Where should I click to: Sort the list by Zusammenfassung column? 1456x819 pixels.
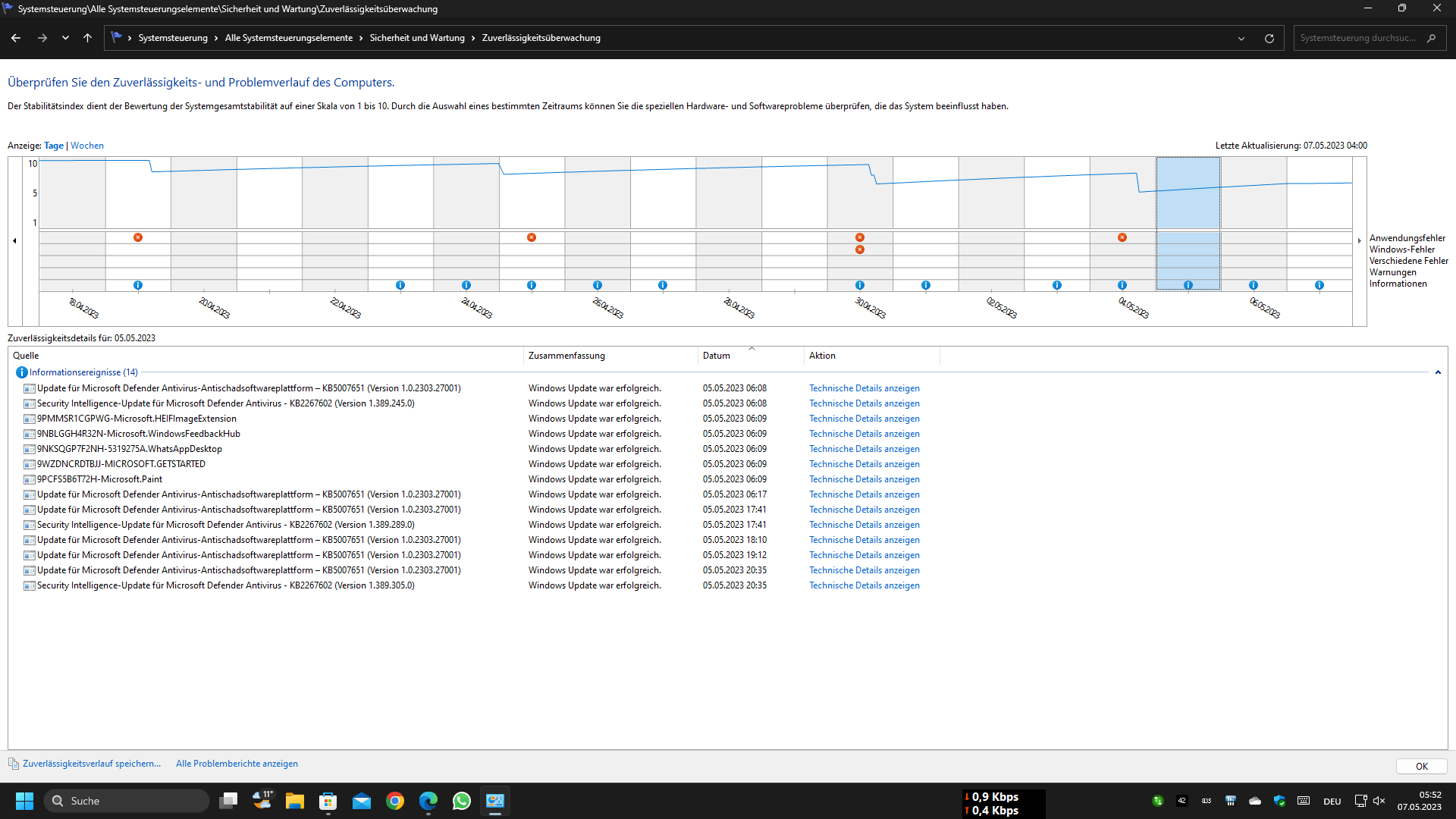[610, 356]
